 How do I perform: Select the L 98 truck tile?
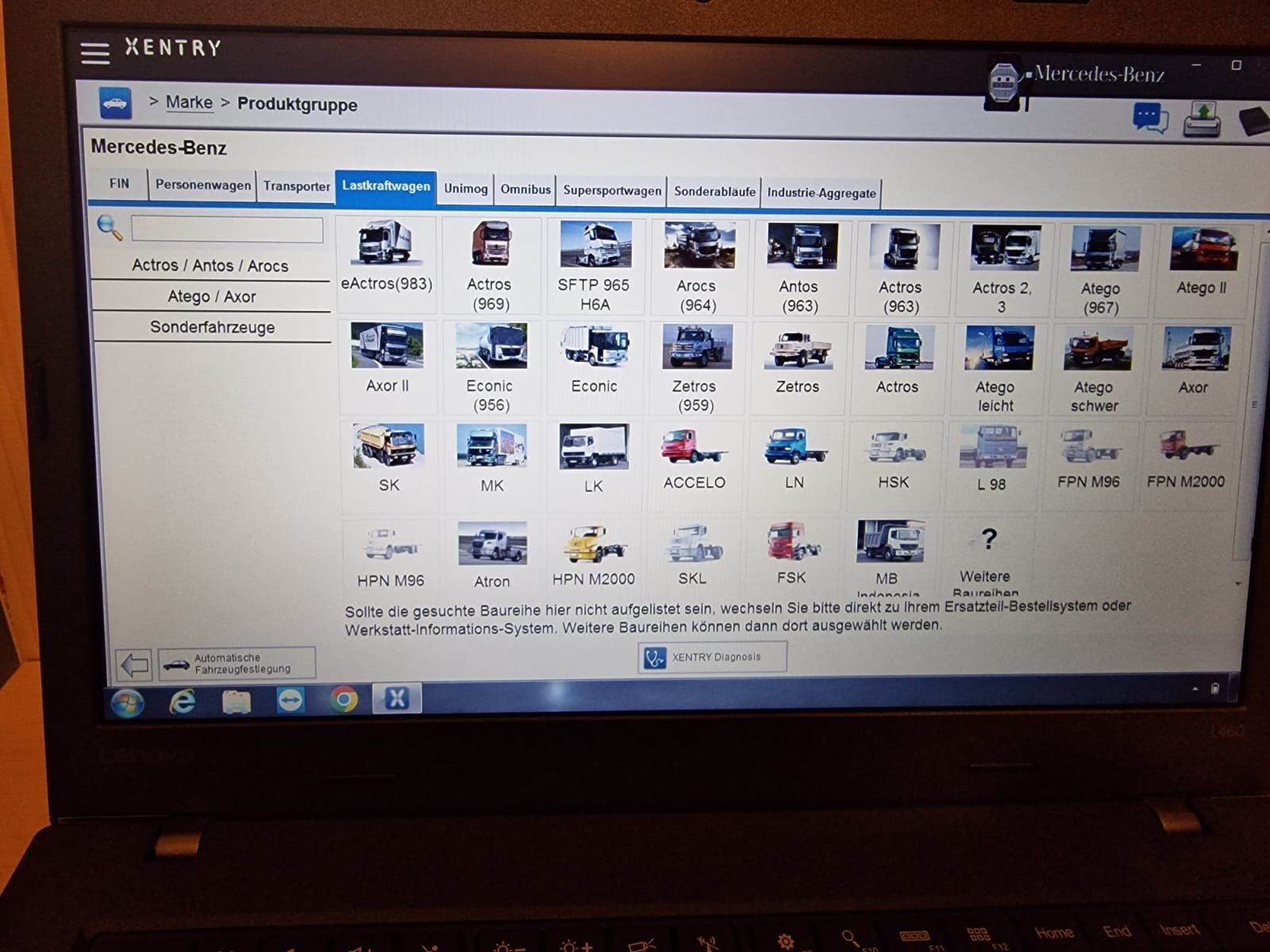point(992,465)
